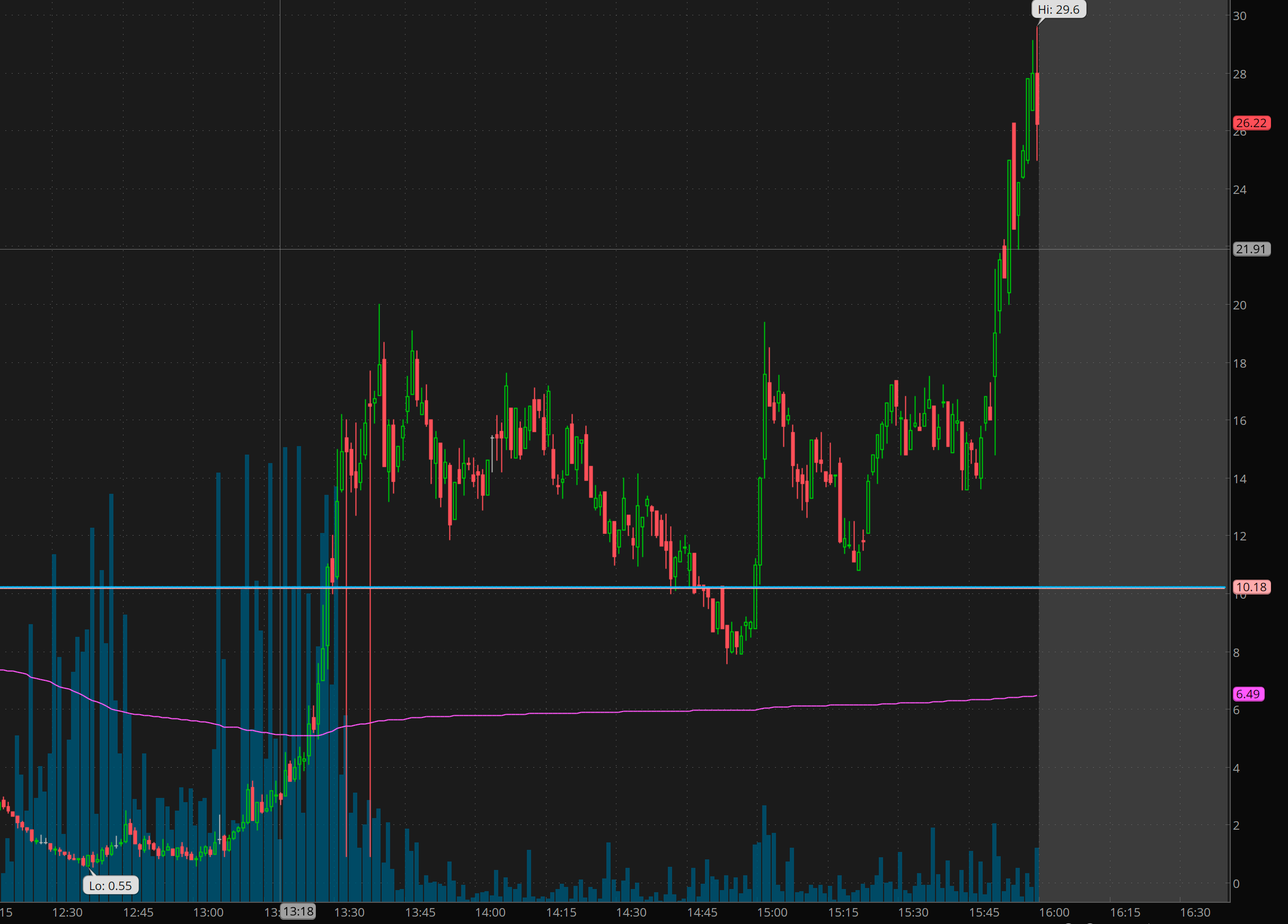Screen dimensions: 1288x924
Task: Click the magenta 6.49 indicator value tag
Action: click(1248, 694)
